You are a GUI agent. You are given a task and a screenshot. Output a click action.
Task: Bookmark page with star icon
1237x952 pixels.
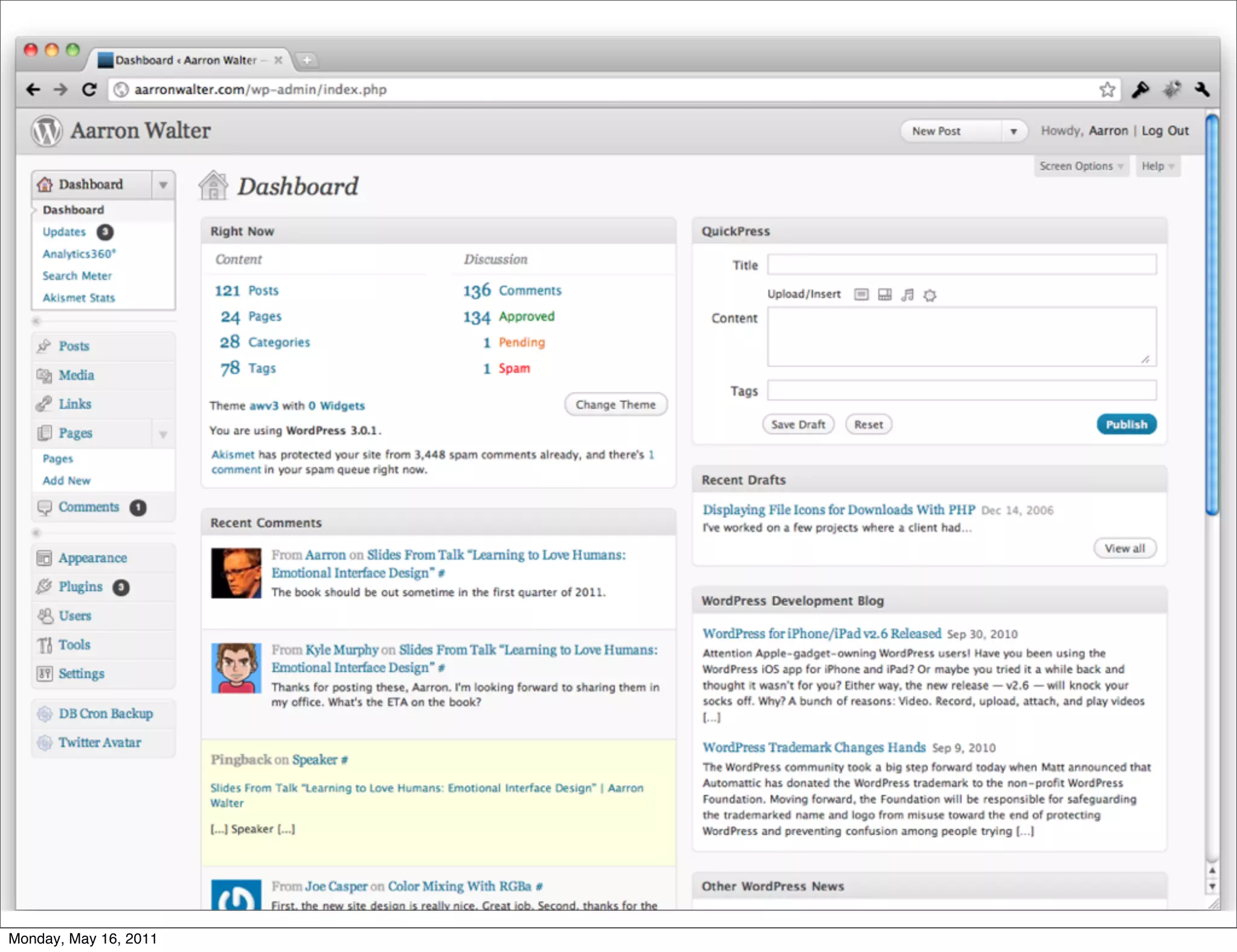click(x=1107, y=89)
